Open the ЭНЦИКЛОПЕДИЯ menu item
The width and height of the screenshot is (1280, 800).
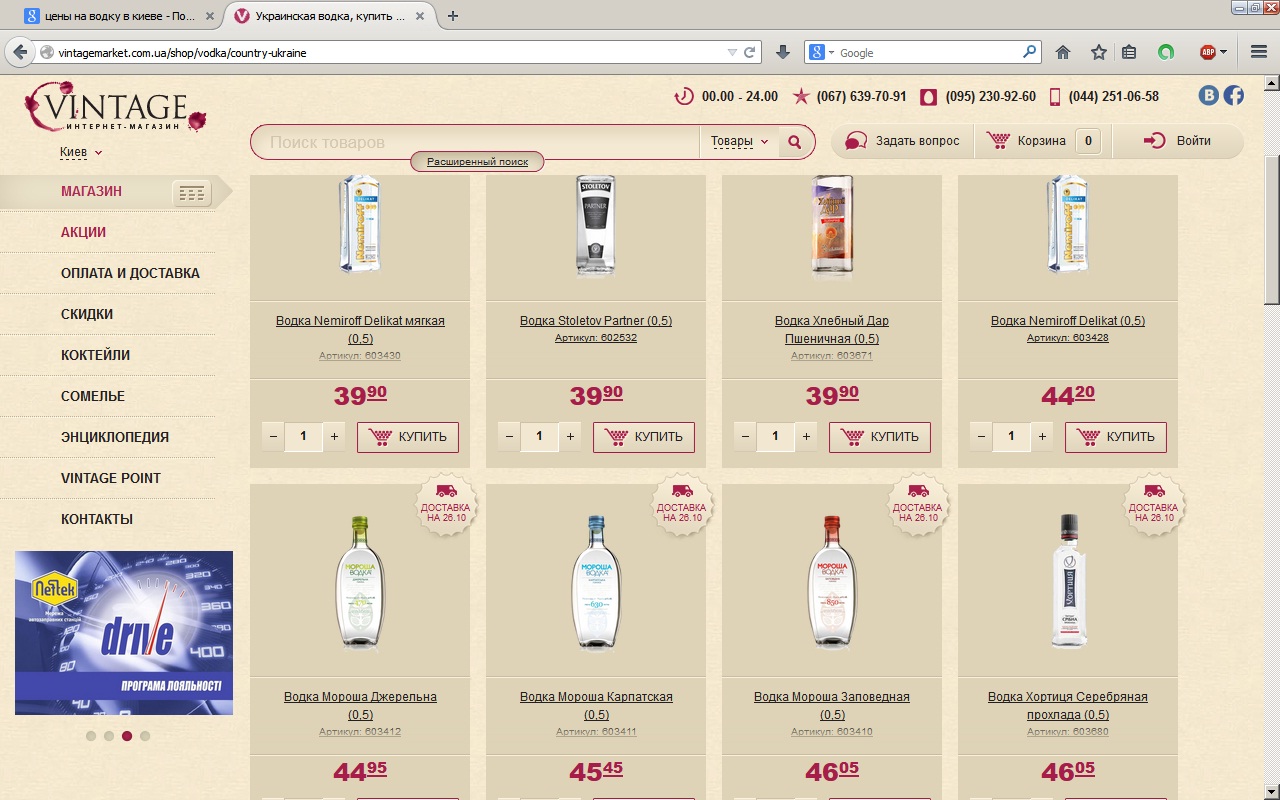coord(115,437)
